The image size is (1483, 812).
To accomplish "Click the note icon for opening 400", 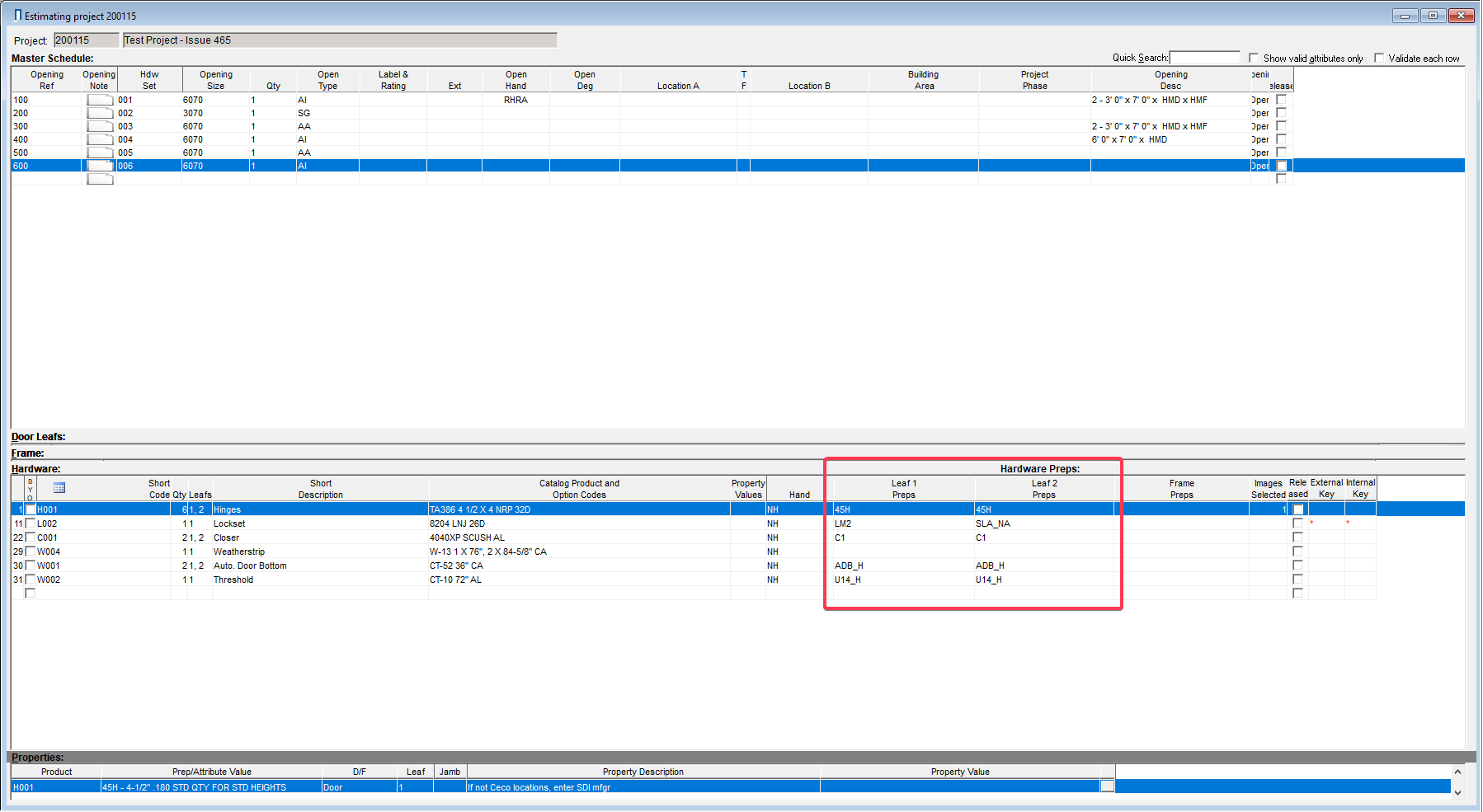I will [x=100, y=139].
